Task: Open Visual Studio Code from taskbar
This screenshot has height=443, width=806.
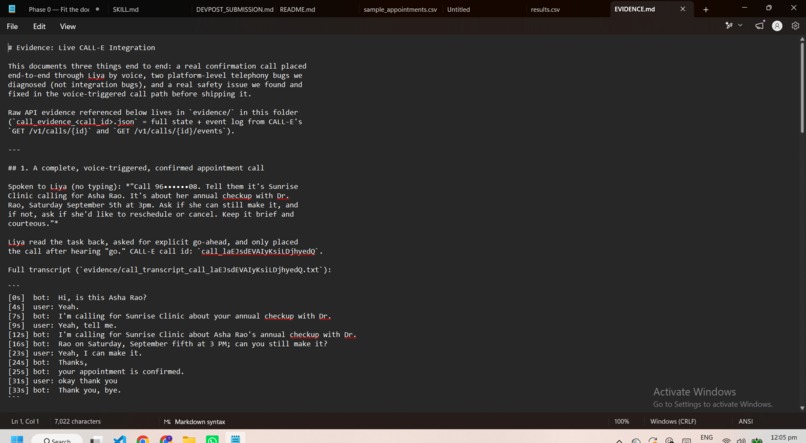Action: 119,439
